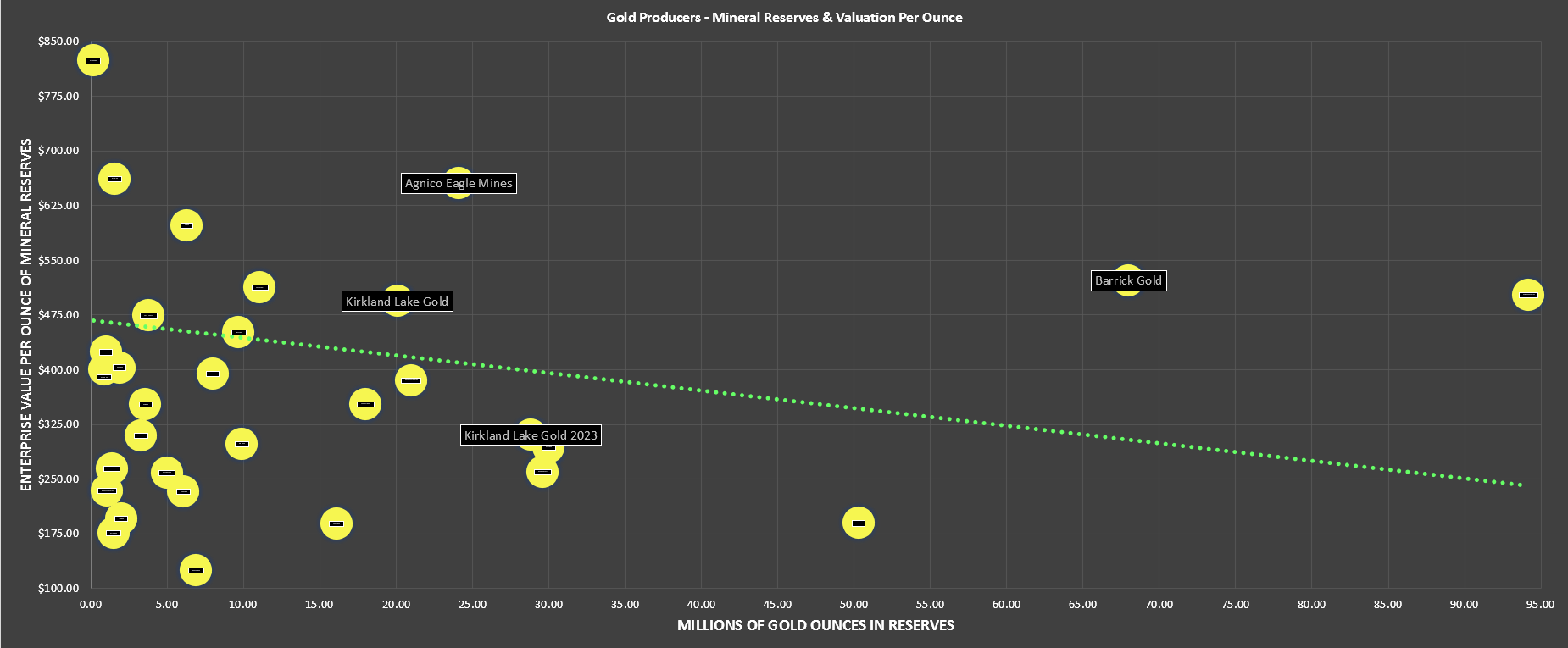Click the $775.00 y-axis tick label
This screenshot has width=1568, height=648.
click(x=58, y=97)
